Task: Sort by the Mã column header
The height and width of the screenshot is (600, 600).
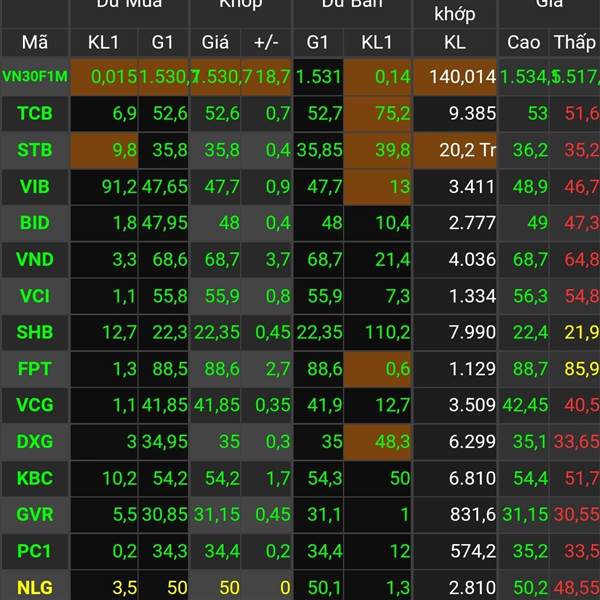Action: [35, 42]
